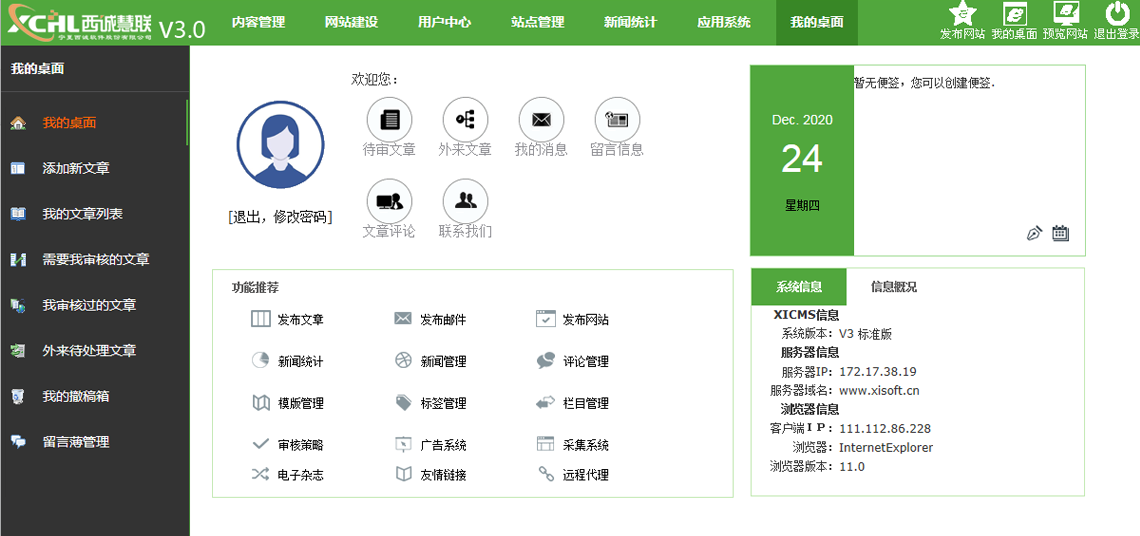Click the 发布网站 star icon in header
1140x536 pixels.
point(962,14)
